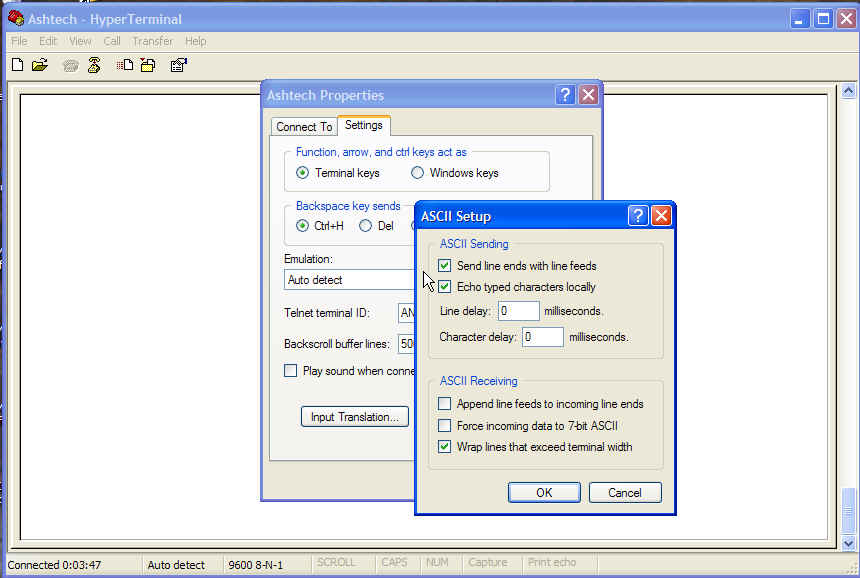Viewport: 860px width, 578px height.
Task: Click the New connection toolbar icon
Action: [x=17, y=66]
